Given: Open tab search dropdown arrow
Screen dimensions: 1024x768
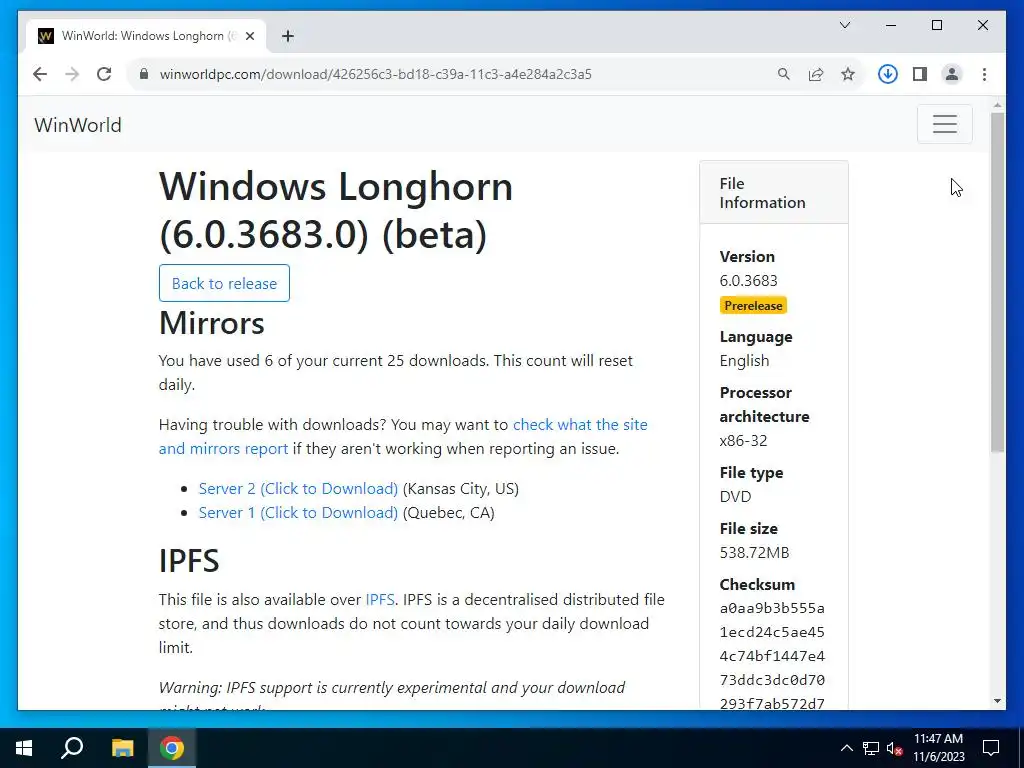Looking at the screenshot, I should click(x=844, y=25).
